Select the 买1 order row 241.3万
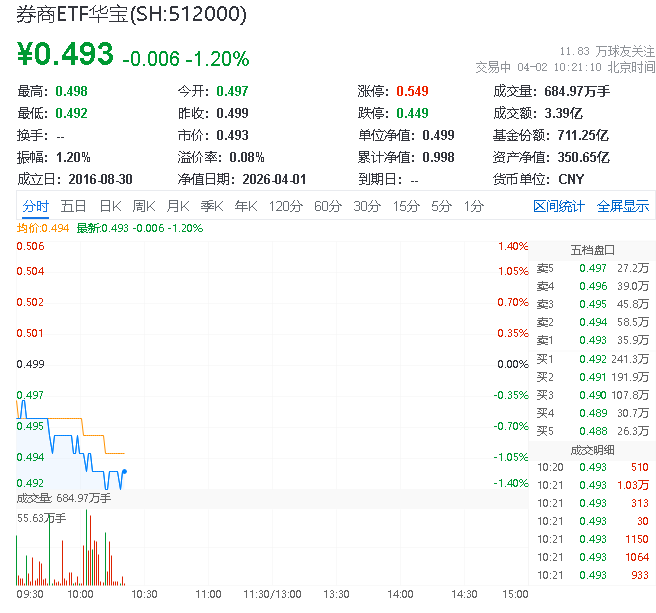Screen dimensions: 656x613 592,359
